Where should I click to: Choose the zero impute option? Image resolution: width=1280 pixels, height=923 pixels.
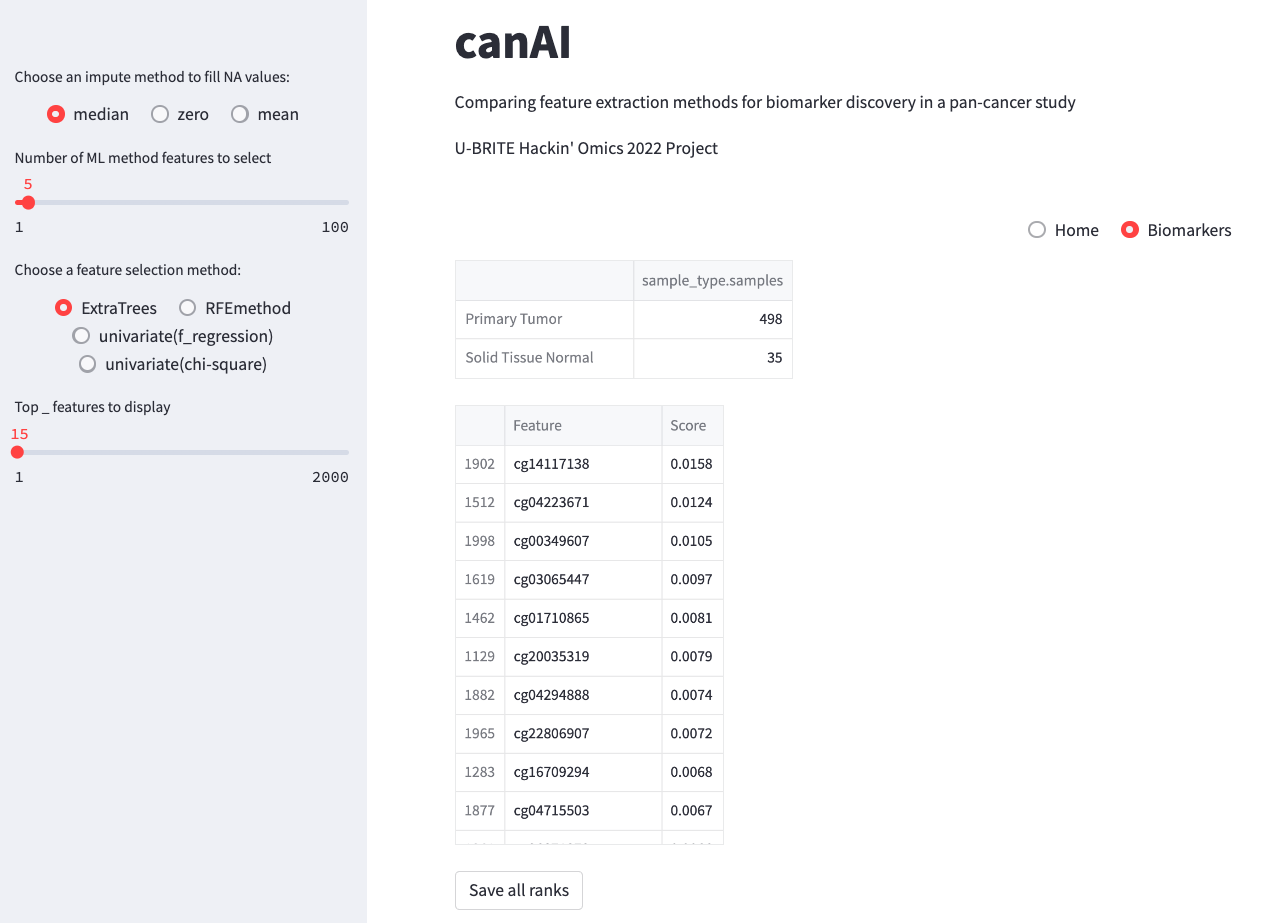click(x=180, y=114)
